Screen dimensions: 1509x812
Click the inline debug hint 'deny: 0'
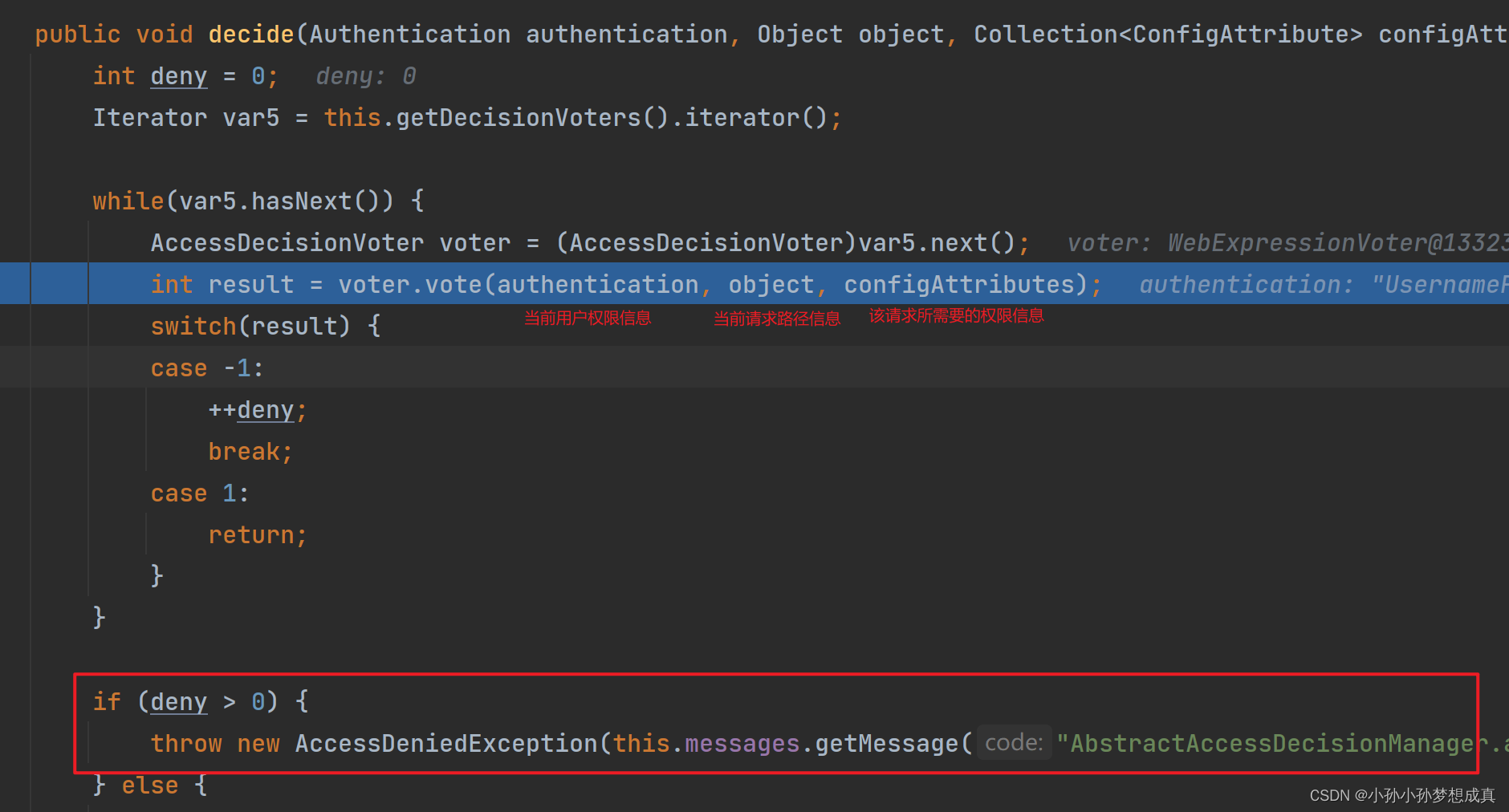click(366, 76)
